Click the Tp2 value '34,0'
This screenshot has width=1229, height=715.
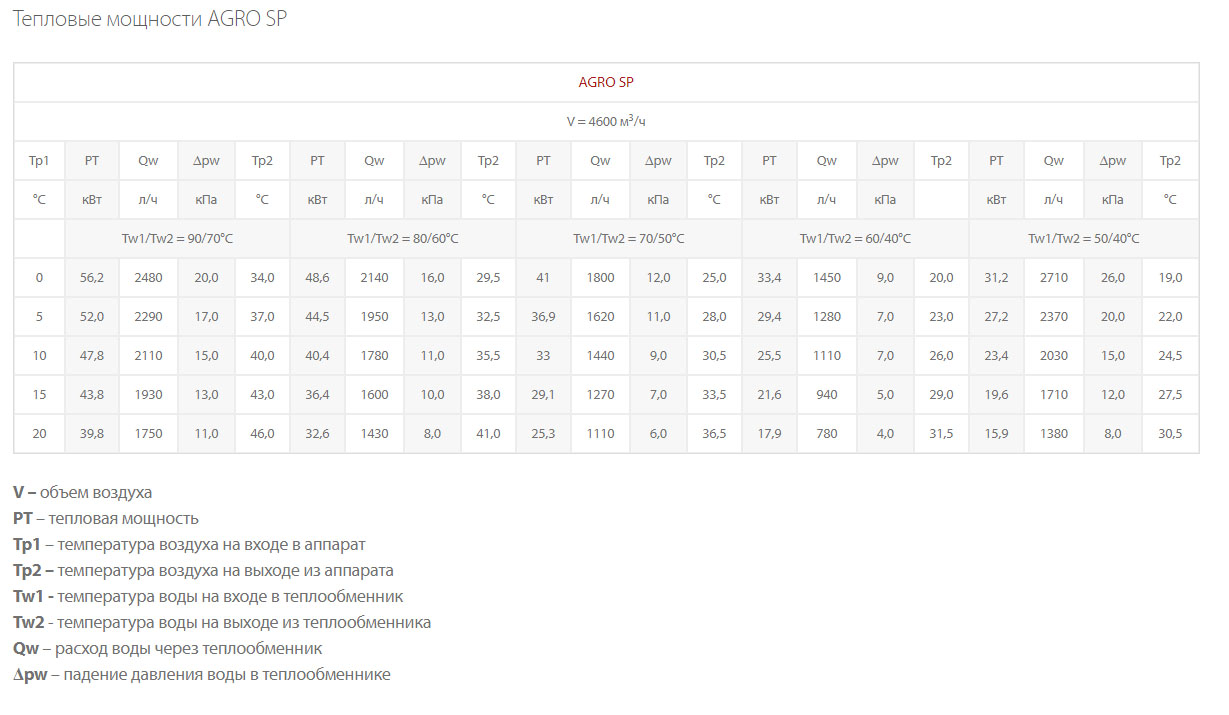(262, 277)
